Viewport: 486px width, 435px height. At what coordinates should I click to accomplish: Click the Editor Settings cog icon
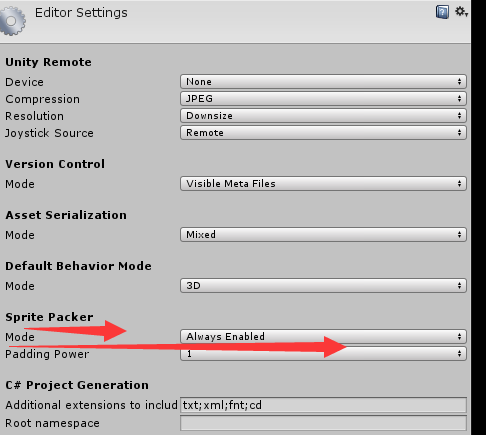click(x=12, y=21)
